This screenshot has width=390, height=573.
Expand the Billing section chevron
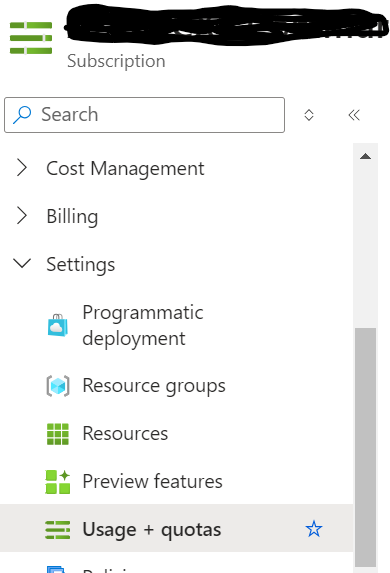tap(22, 216)
